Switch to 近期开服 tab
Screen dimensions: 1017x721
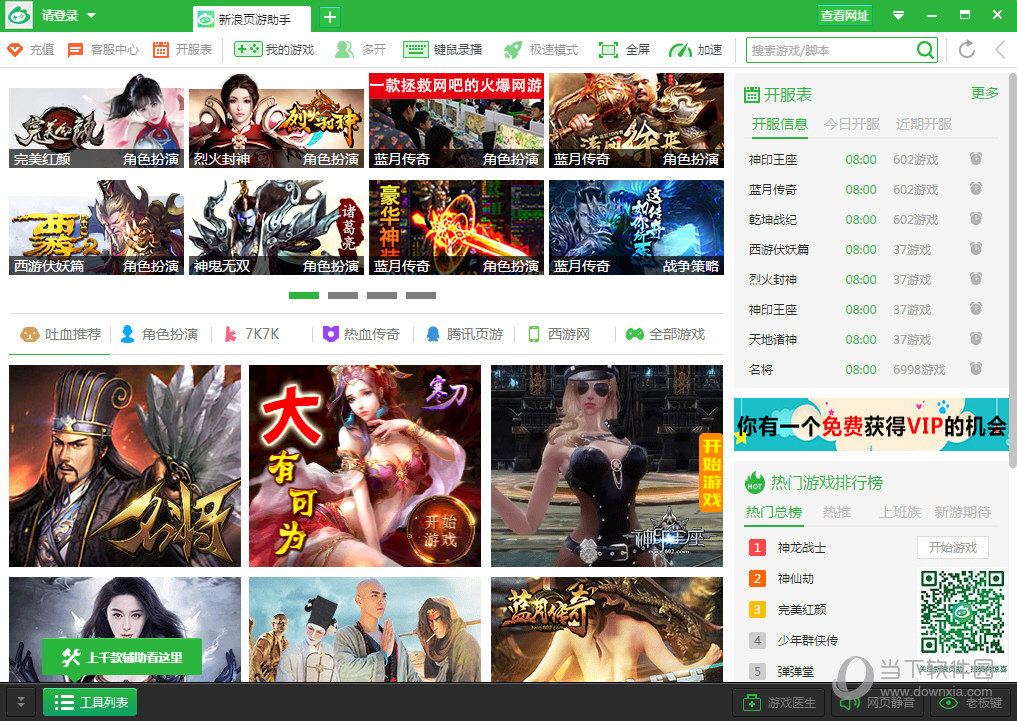click(x=924, y=124)
